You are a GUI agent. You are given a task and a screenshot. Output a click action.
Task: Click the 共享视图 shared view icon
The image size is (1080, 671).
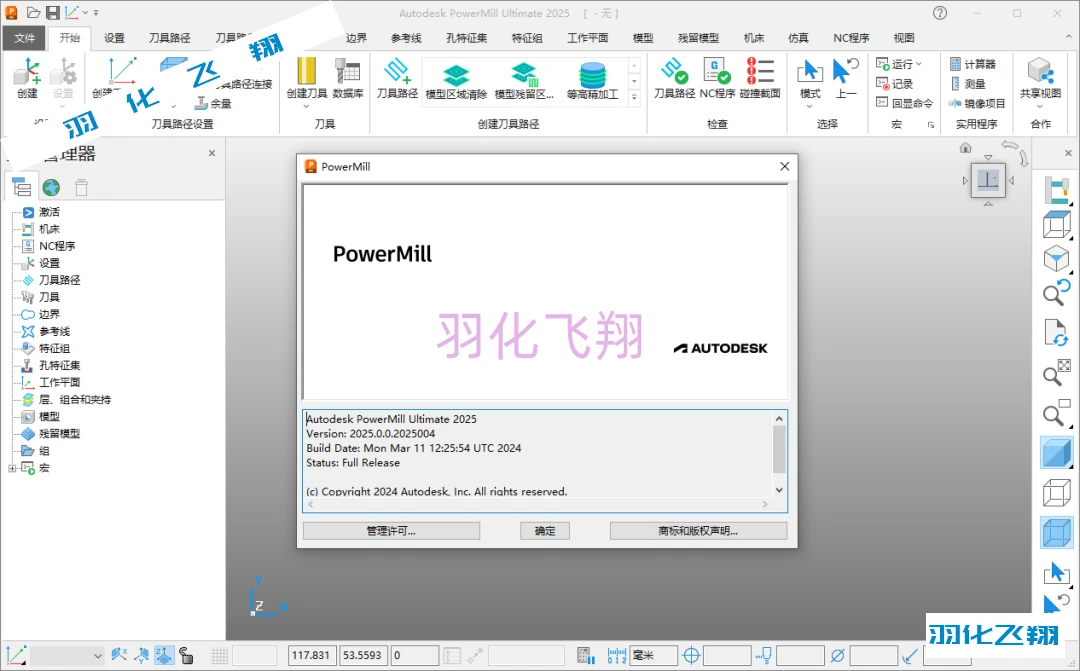pyautogui.click(x=1040, y=71)
